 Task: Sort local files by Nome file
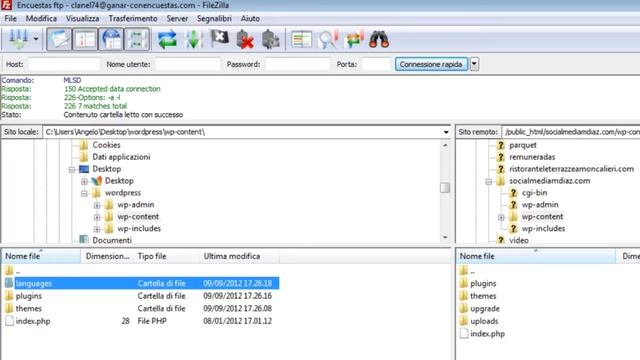click(41, 256)
